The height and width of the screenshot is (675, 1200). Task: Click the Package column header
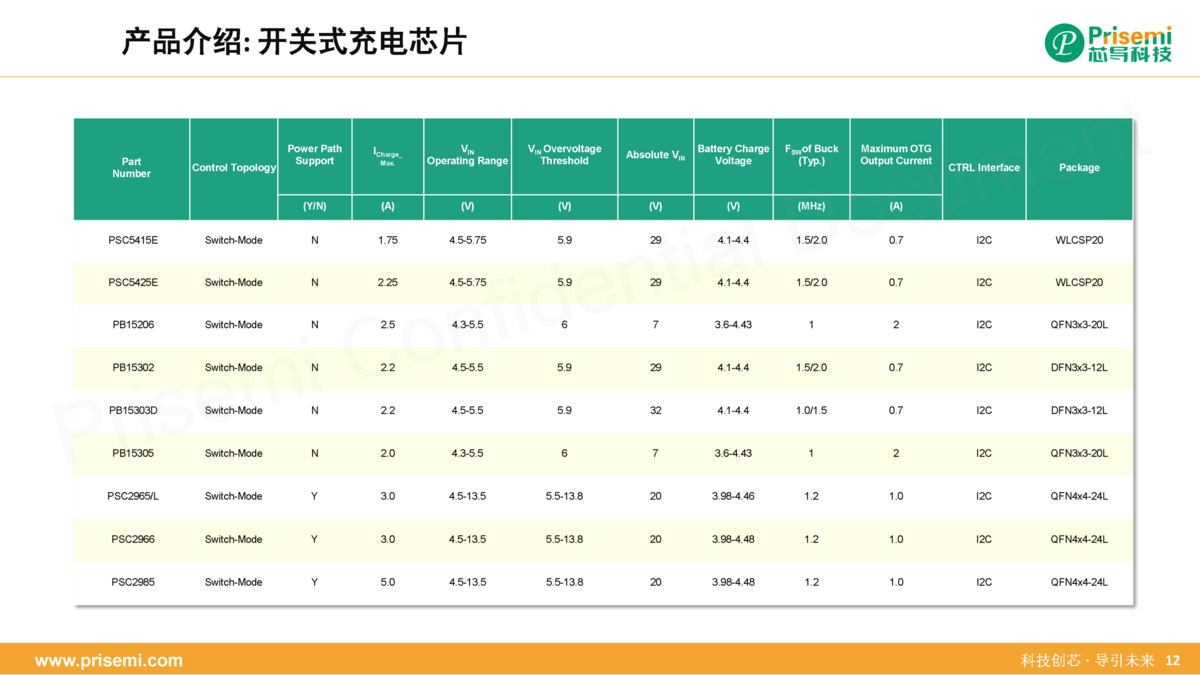point(1078,168)
